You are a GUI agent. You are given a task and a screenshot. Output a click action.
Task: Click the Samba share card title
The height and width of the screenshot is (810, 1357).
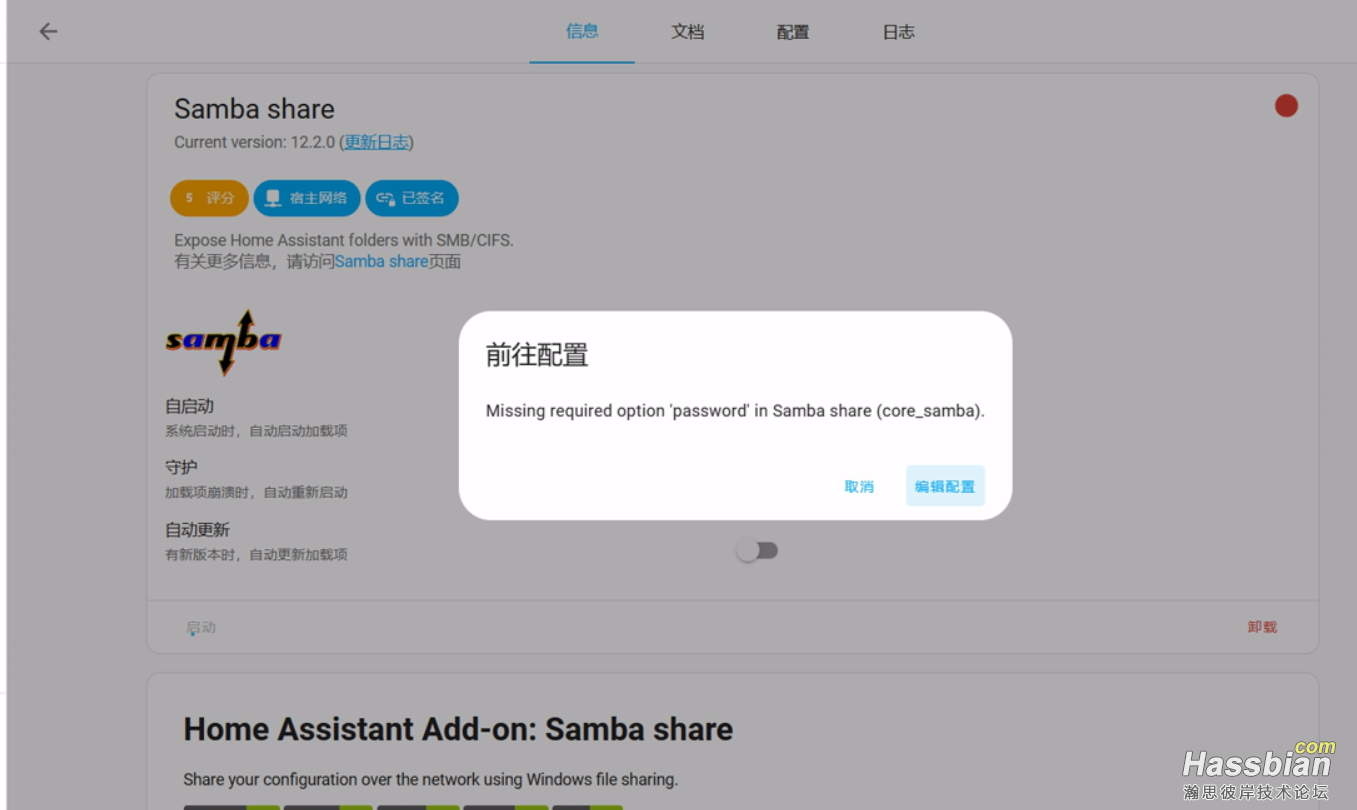[x=254, y=109]
